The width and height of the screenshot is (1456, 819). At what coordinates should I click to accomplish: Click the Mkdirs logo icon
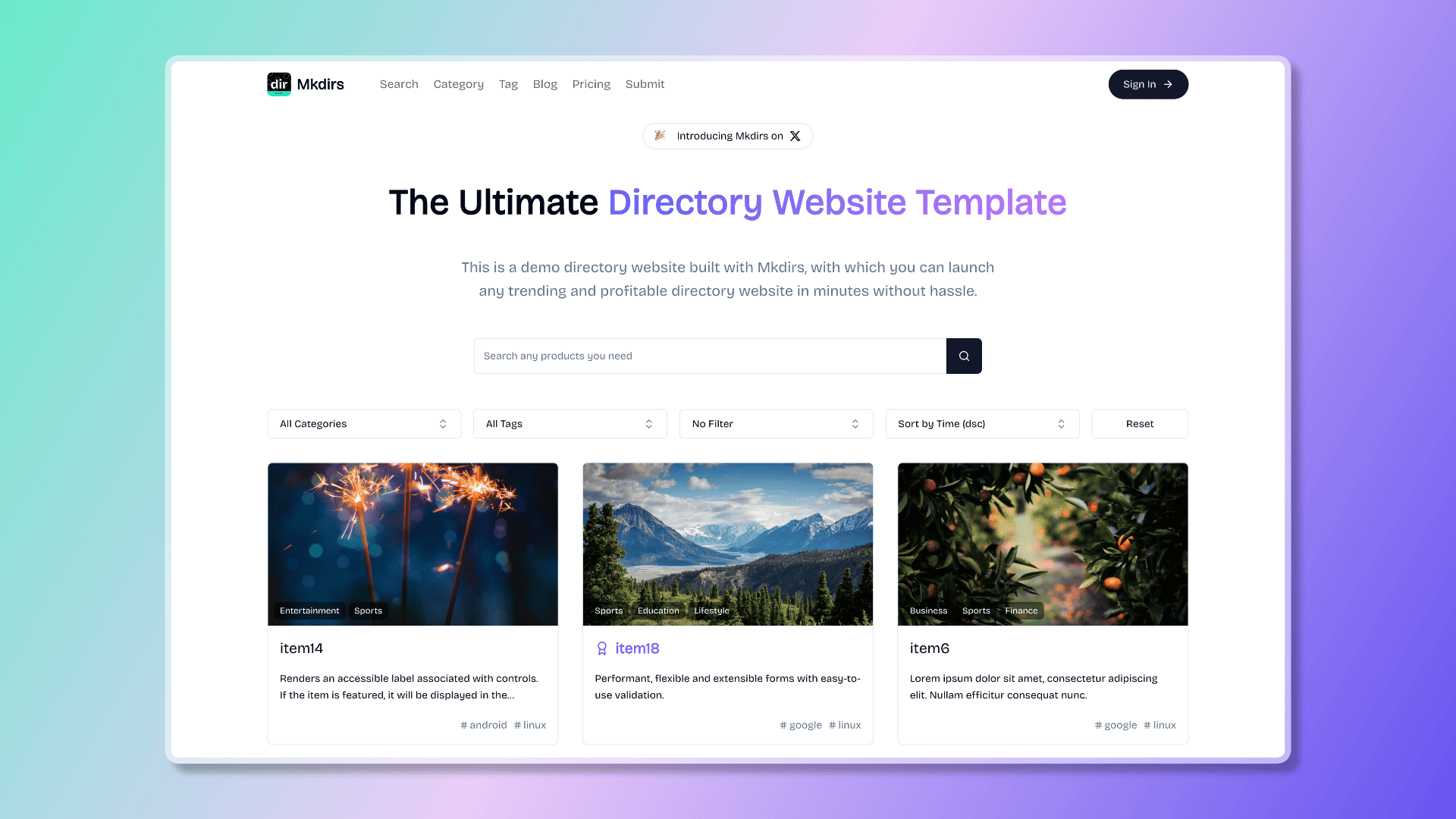(x=279, y=84)
